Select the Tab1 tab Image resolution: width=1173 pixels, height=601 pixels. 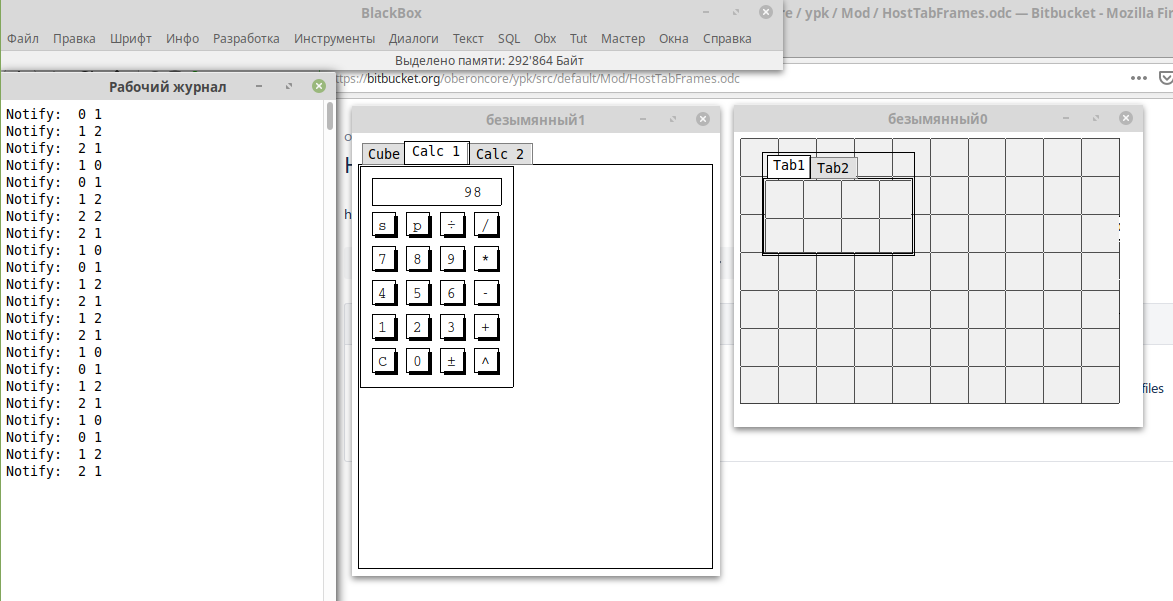tap(788, 166)
